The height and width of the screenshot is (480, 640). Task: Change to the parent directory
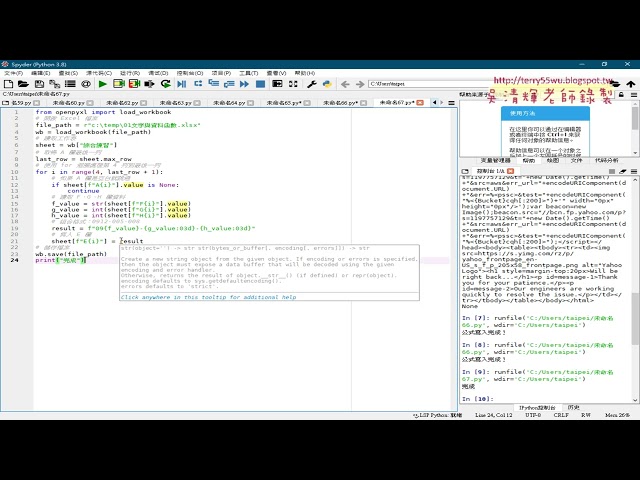pyautogui.click(x=631, y=84)
